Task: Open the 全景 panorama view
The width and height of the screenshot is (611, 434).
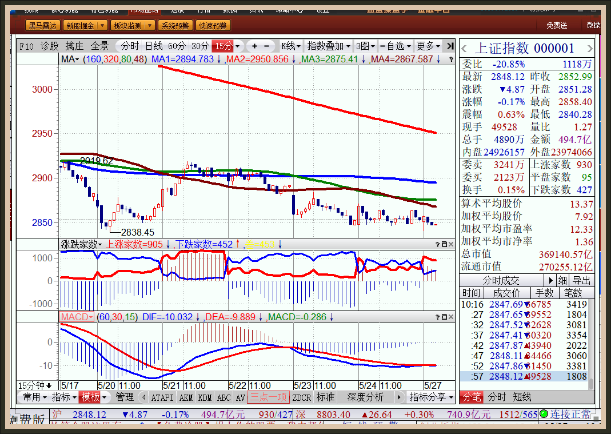Action: 99,46
